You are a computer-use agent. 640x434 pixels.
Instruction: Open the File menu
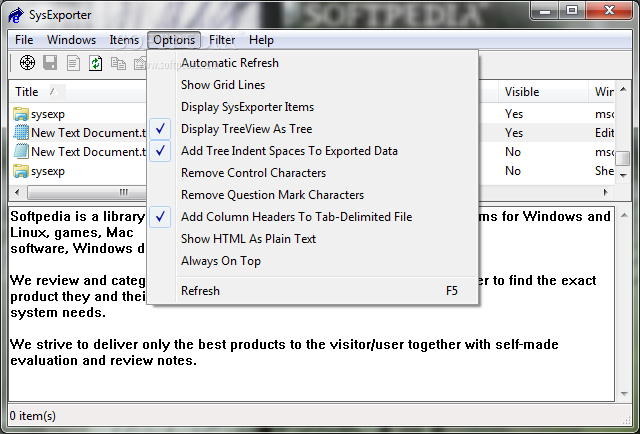24,40
